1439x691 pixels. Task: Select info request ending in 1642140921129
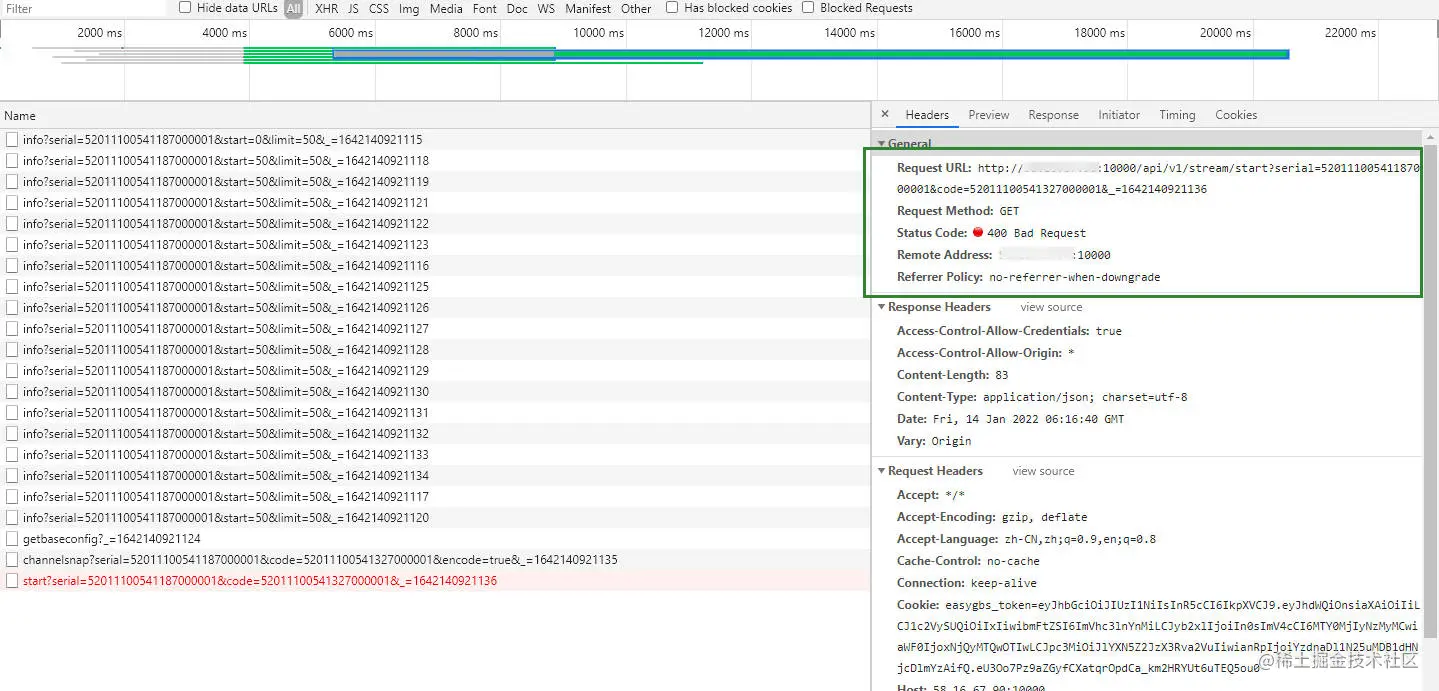[x=435, y=371]
